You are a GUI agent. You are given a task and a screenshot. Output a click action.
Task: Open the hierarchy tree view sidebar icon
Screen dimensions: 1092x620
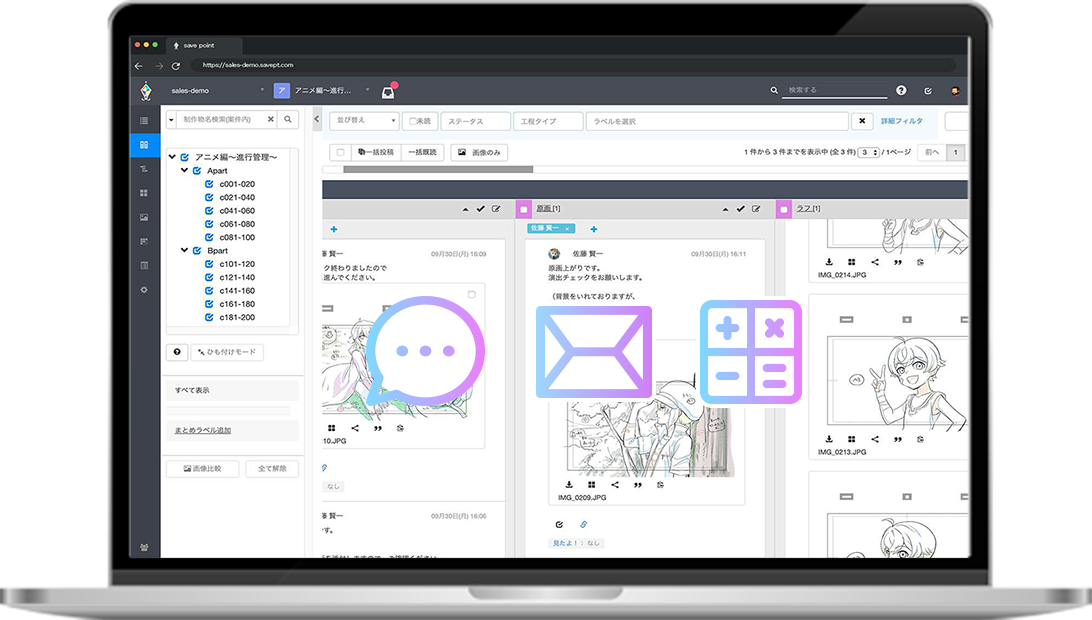(x=144, y=169)
